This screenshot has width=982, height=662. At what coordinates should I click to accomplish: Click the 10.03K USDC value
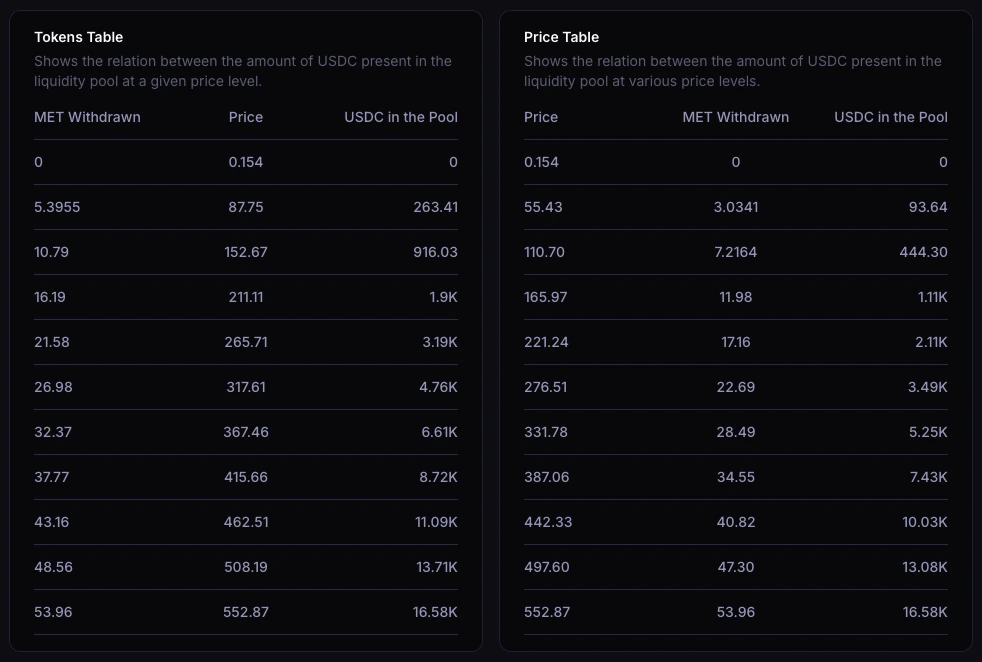pyautogui.click(x=924, y=523)
